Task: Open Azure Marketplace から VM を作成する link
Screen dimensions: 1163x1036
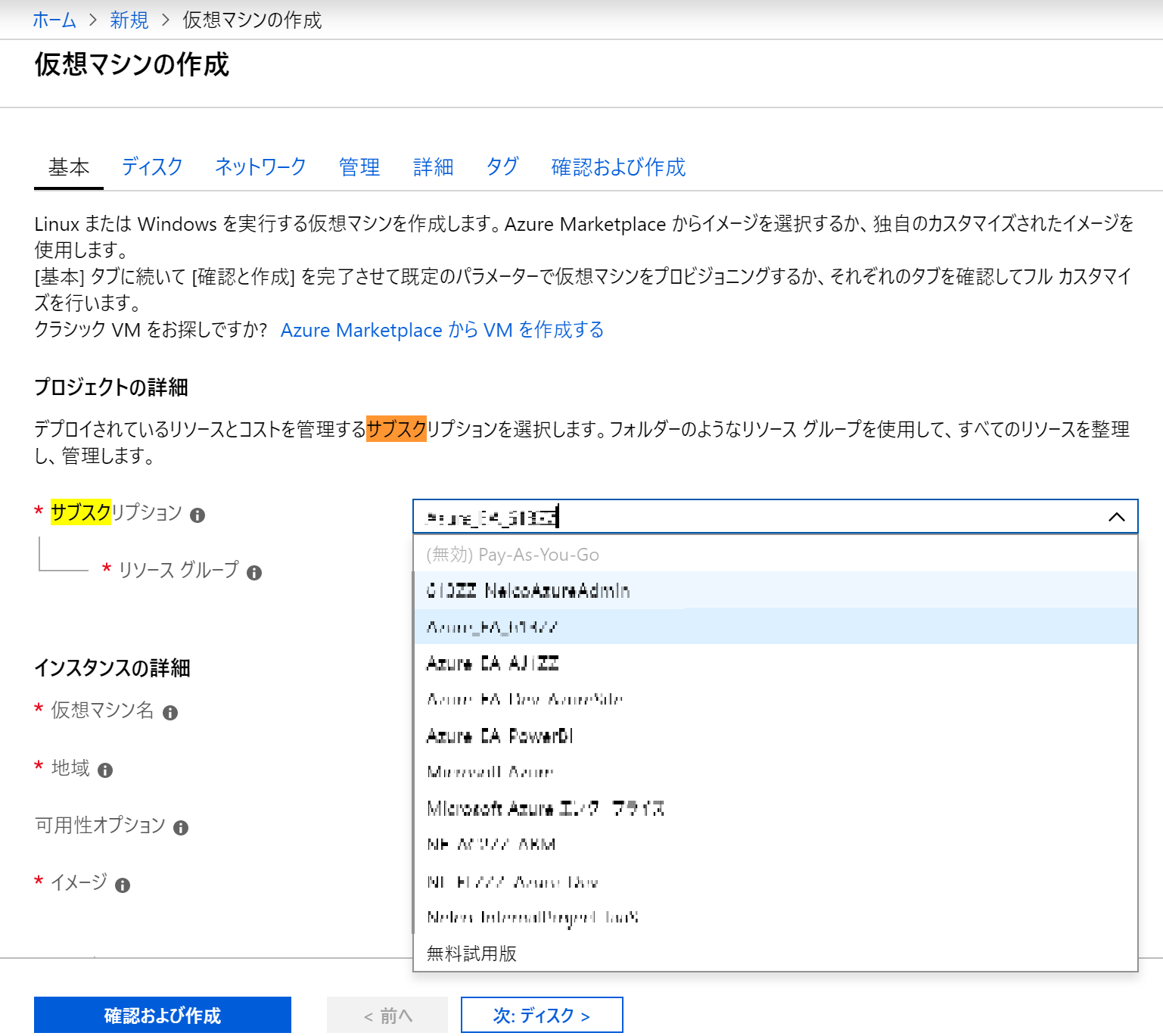Action: 442,330
